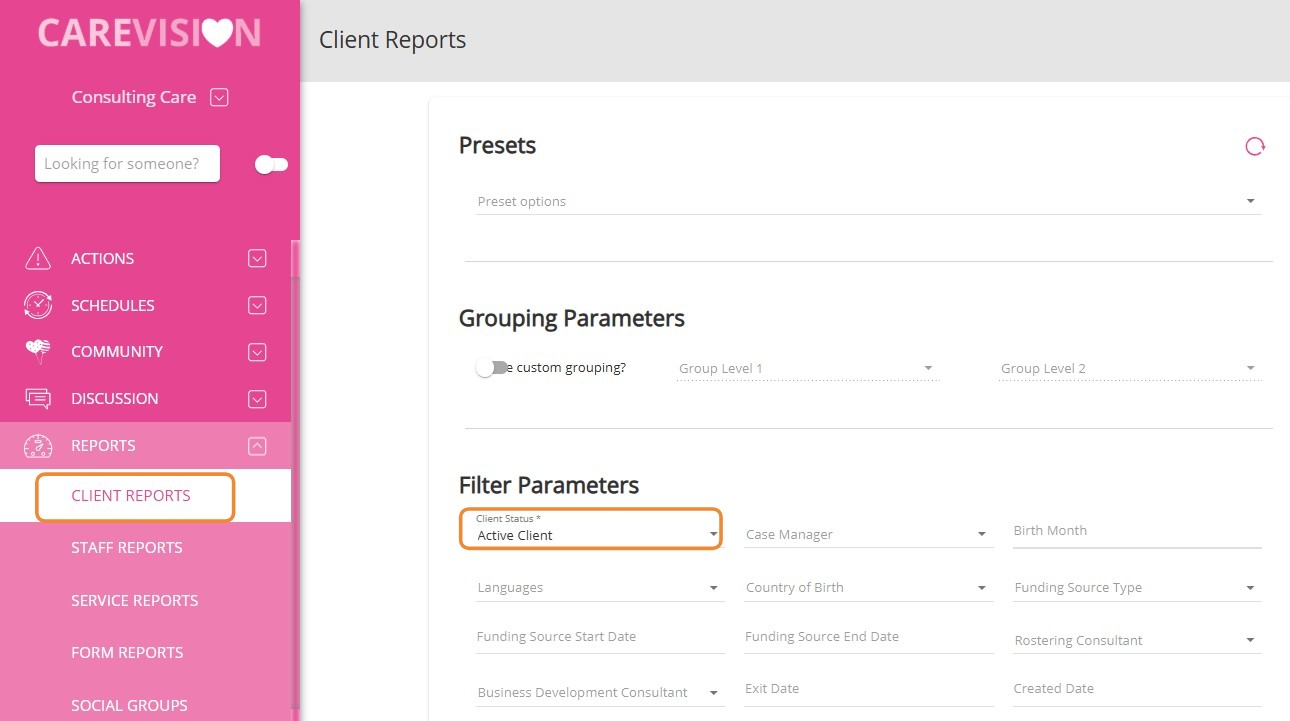Click the Community hearts icon
The image size is (1290, 721).
[38, 351]
